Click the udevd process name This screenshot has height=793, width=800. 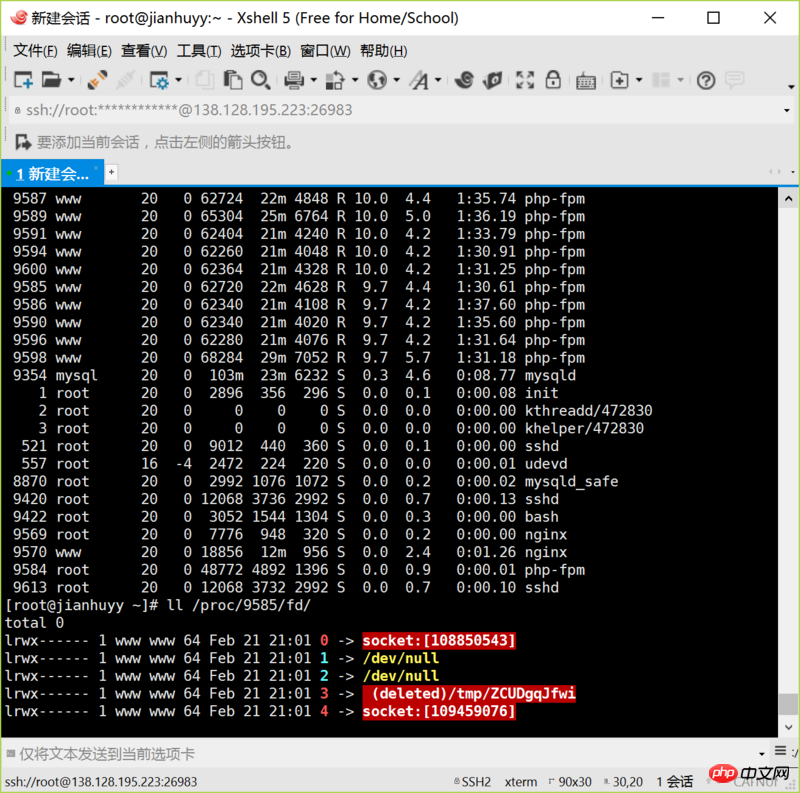click(546, 463)
